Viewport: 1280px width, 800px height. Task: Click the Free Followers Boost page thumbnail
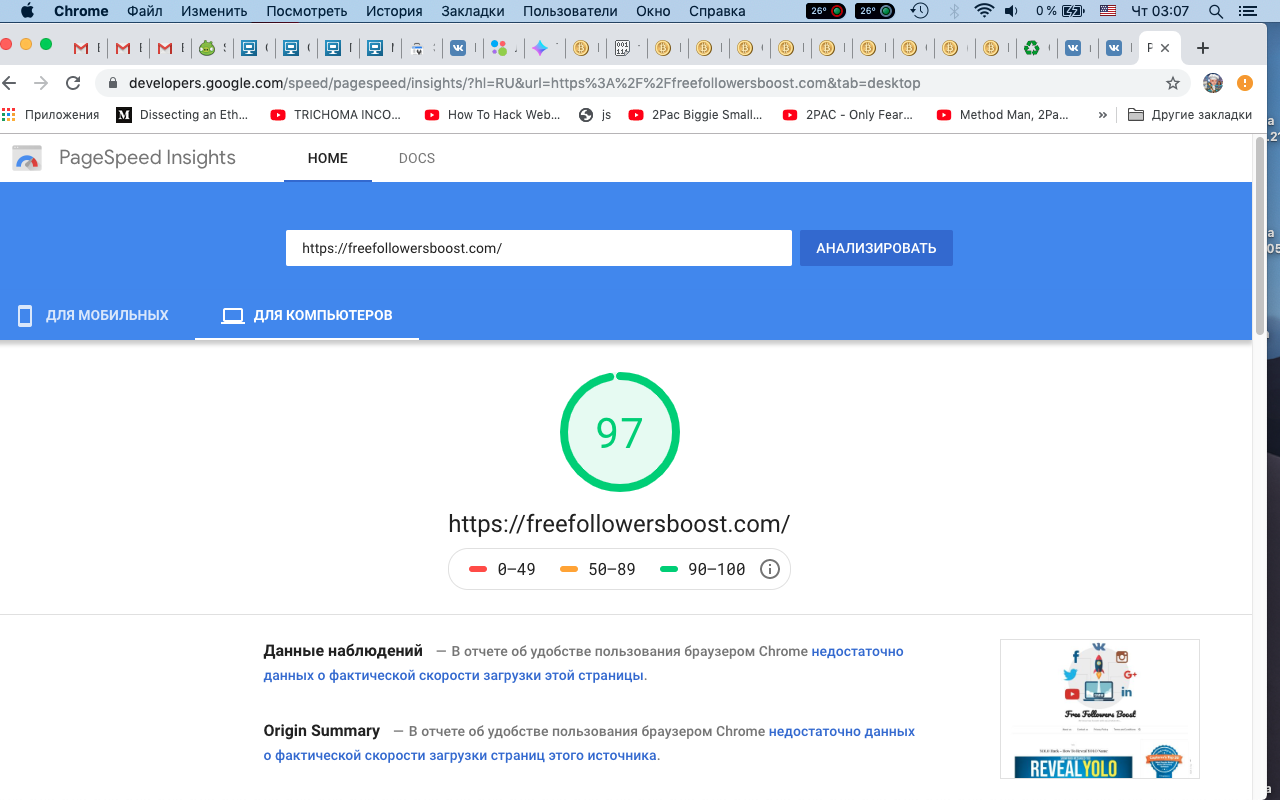tap(1100, 709)
